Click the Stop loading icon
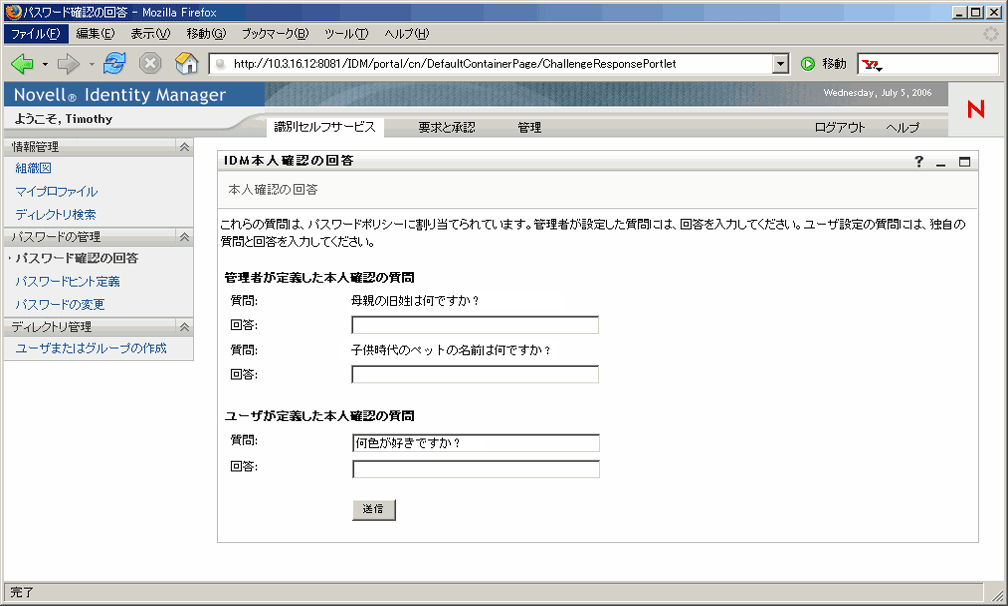This screenshot has height=606, width=1008. click(x=150, y=64)
